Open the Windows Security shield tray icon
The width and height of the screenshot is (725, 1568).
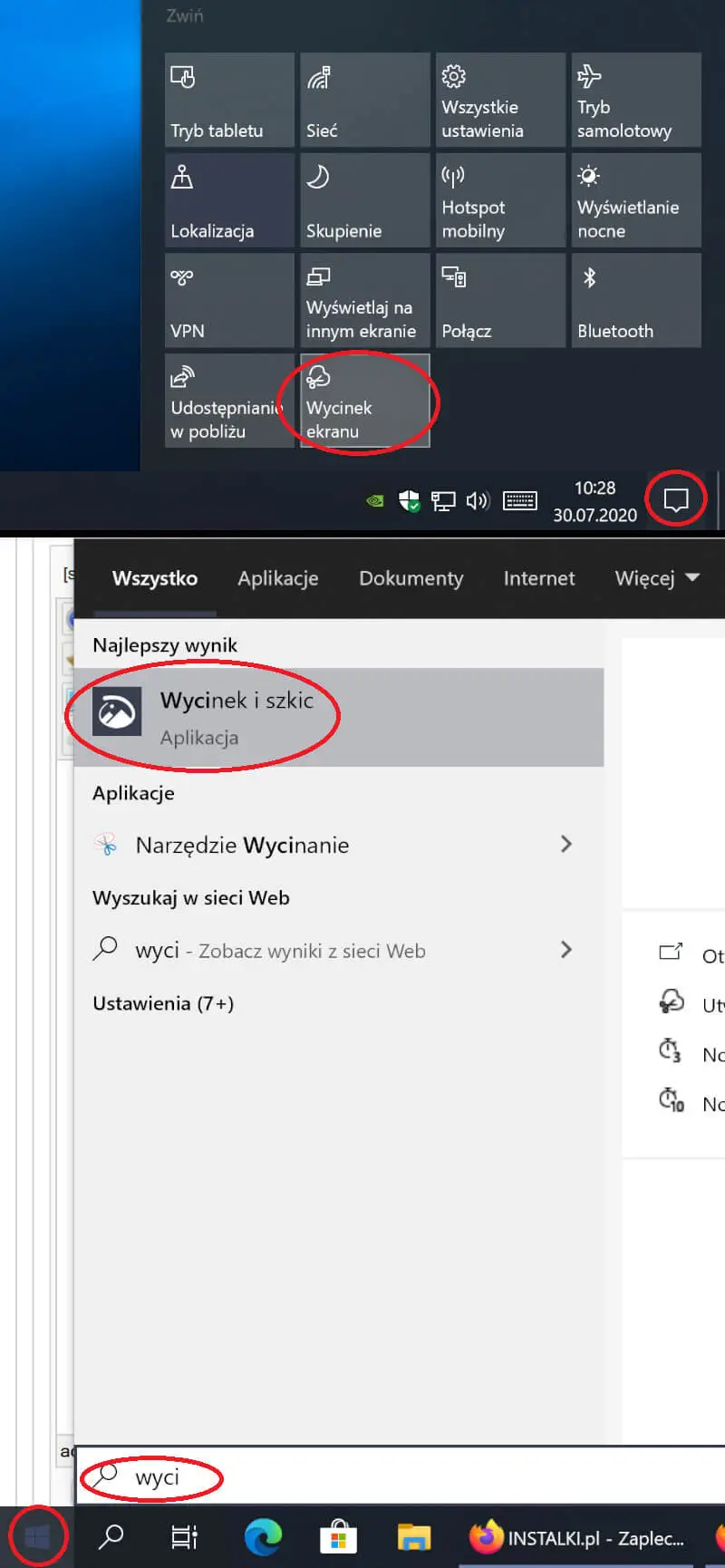(409, 500)
